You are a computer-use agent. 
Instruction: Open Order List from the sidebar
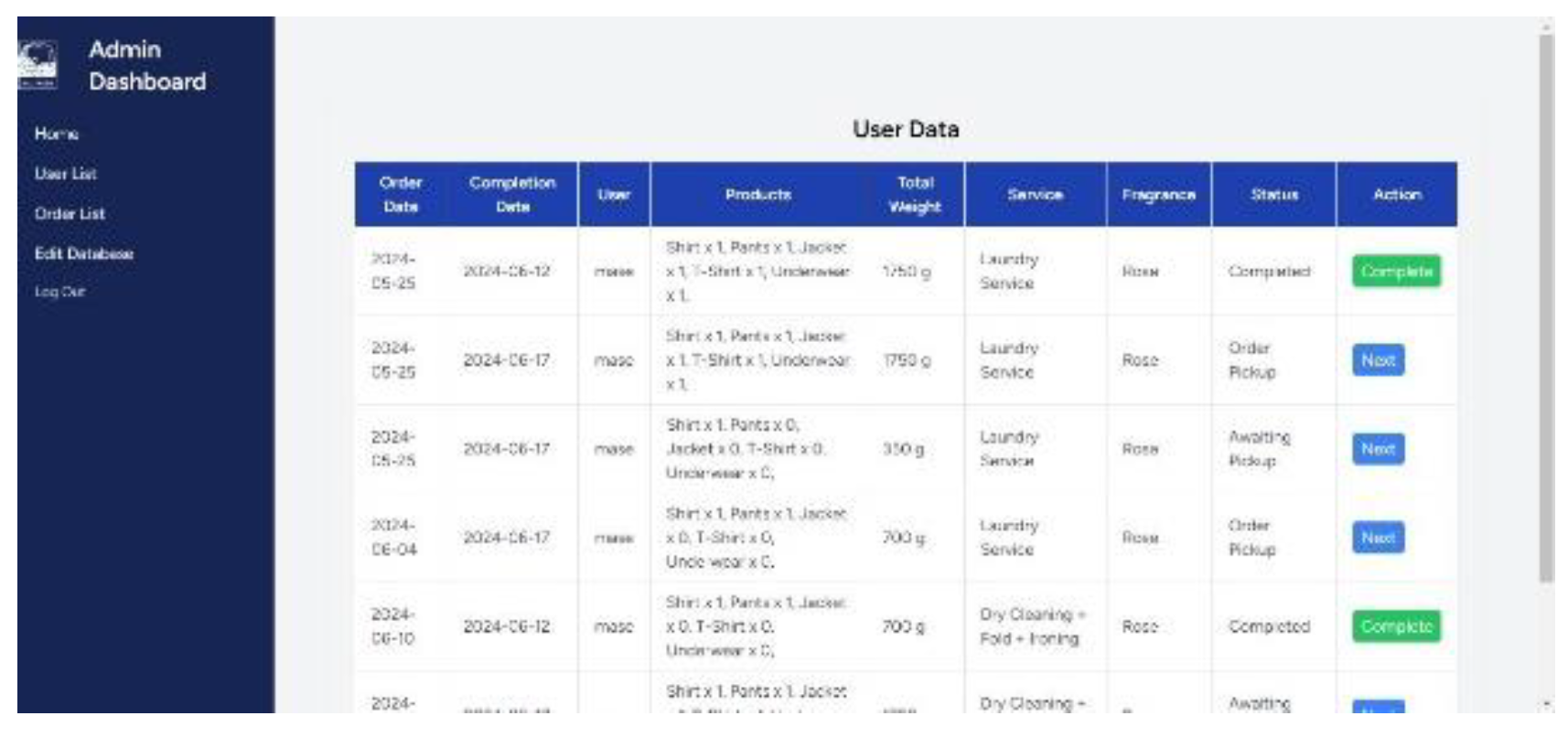click(x=70, y=214)
